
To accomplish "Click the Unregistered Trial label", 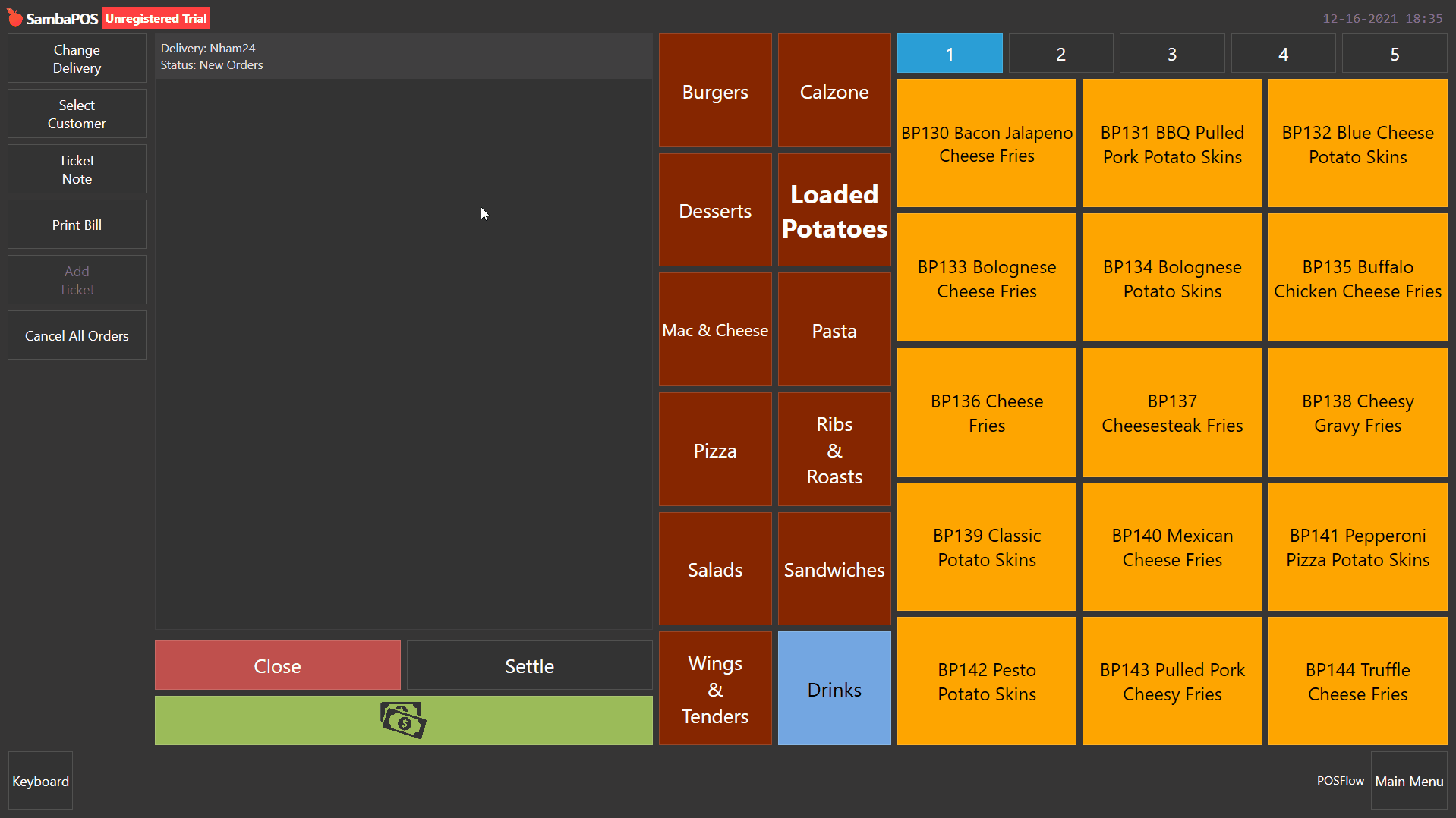I will 156,18.
